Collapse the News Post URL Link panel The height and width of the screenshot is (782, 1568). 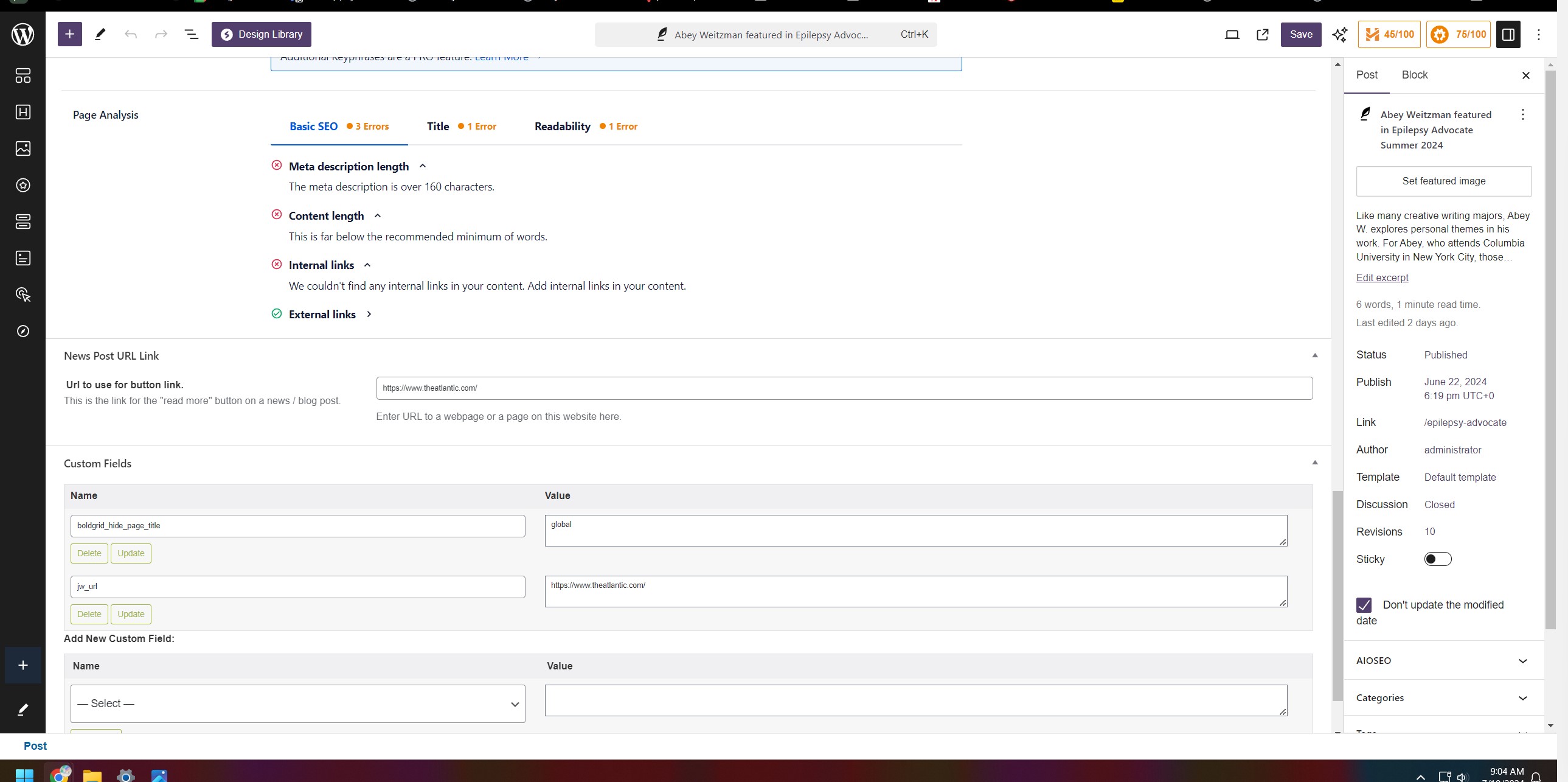(1314, 355)
